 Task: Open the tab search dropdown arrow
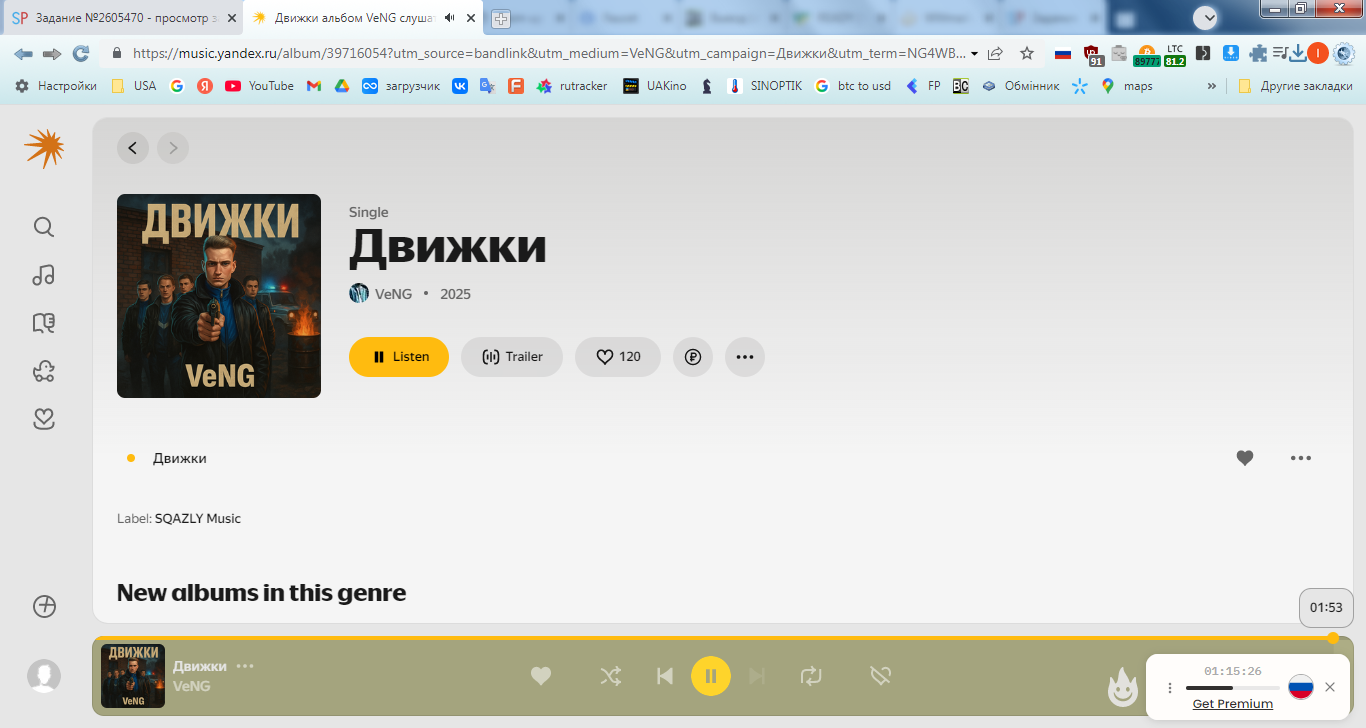pos(1206,17)
